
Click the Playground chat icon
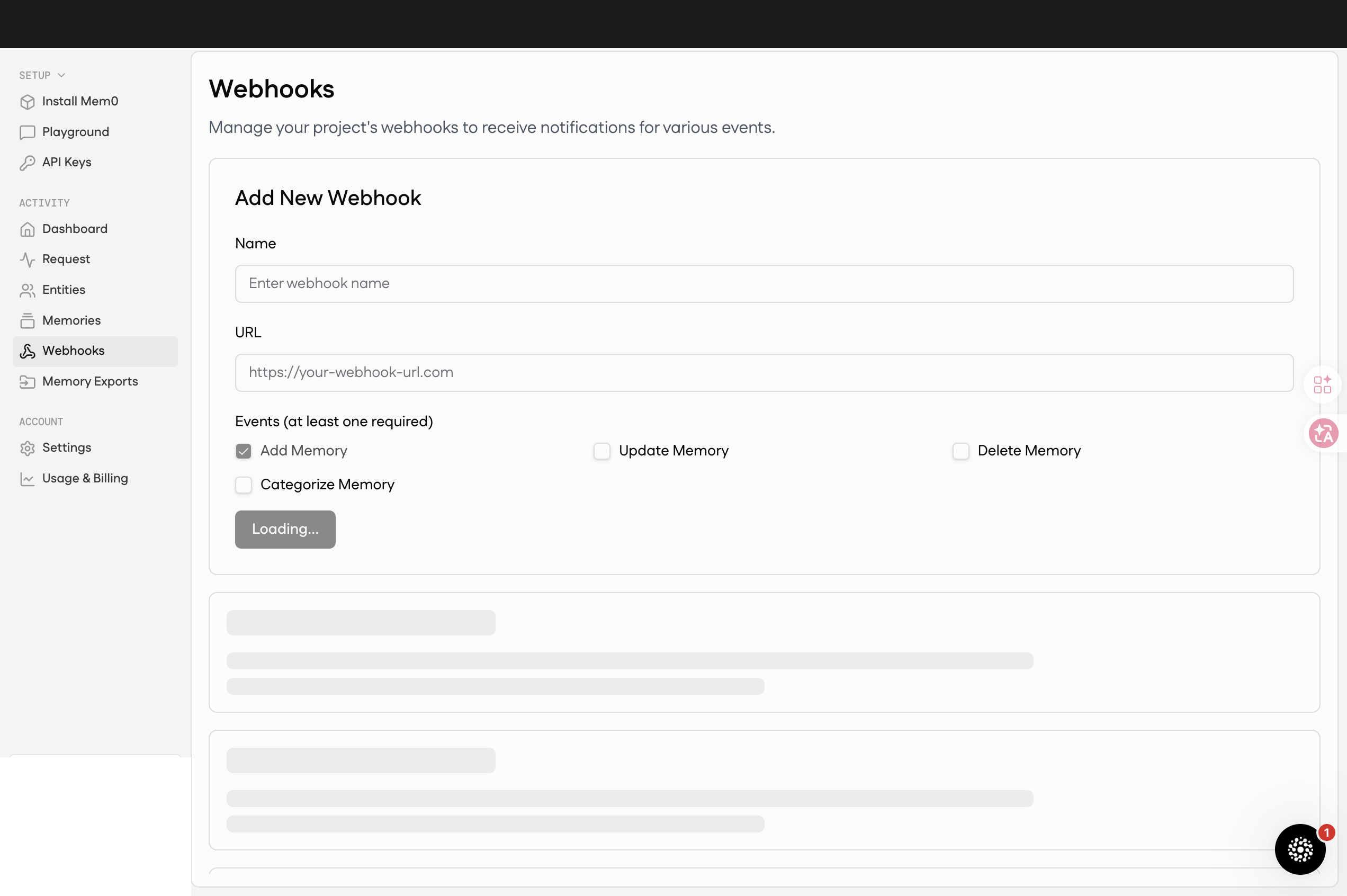point(28,132)
